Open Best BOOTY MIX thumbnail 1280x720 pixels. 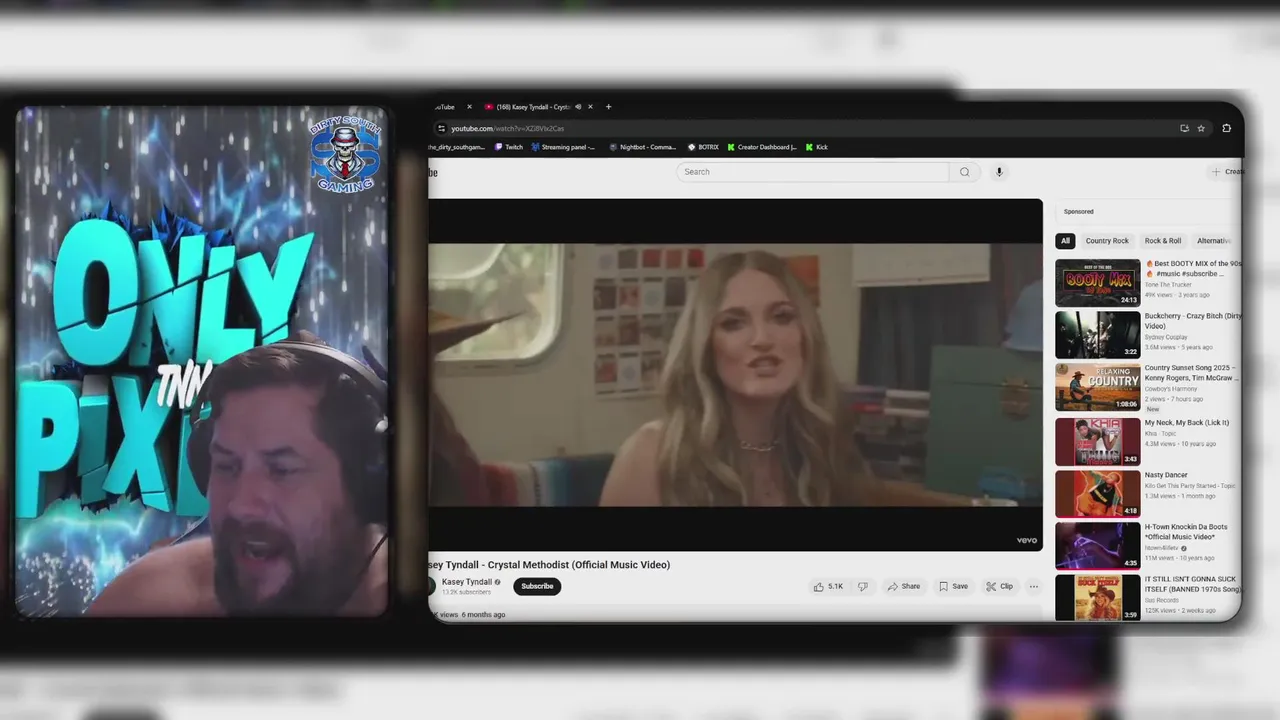pyautogui.click(x=1097, y=283)
